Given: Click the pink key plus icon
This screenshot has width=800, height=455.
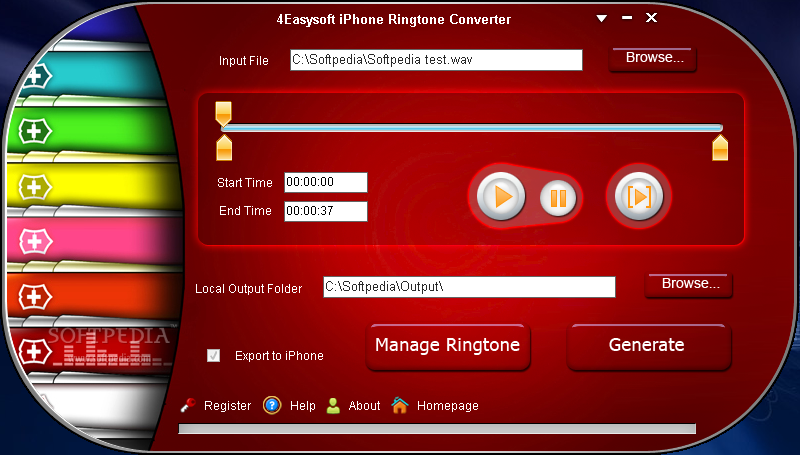Looking at the screenshot, I should click(x=35, y=242).
